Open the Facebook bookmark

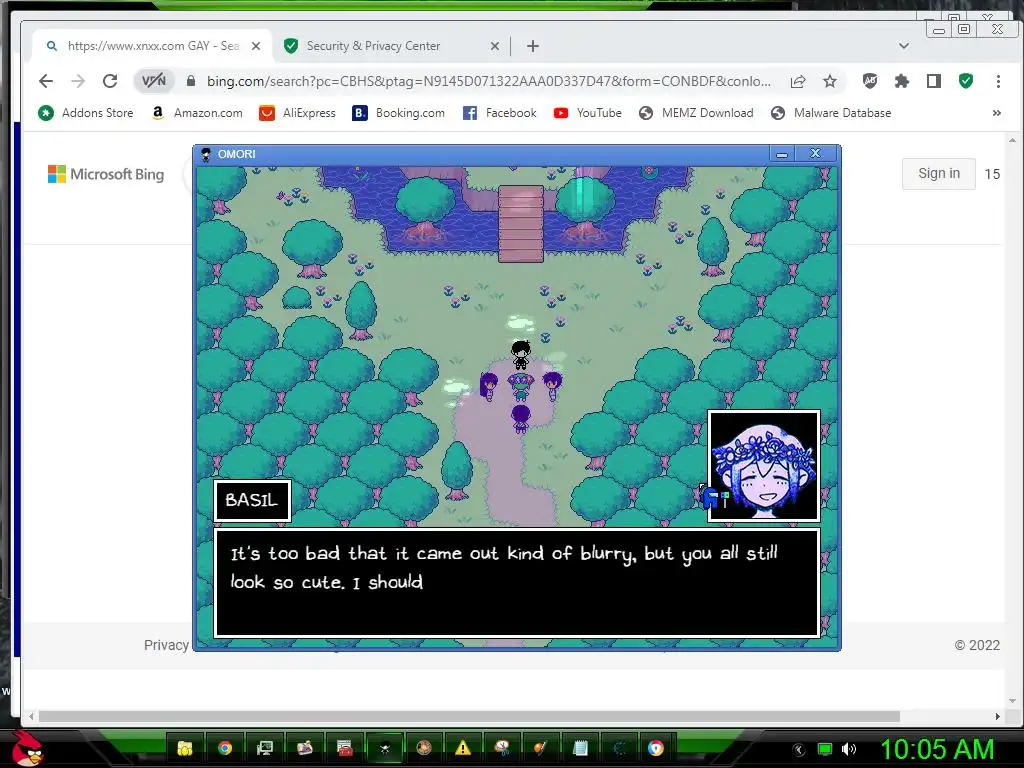(x=500, y=113)
